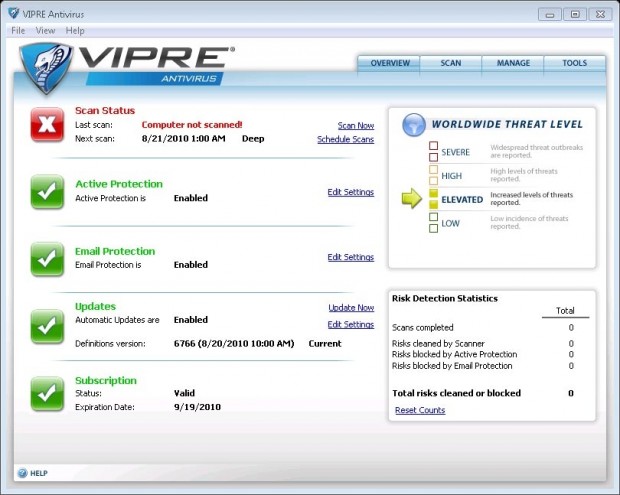Click the 'Risks cleaned by Scanner' row

pyautogui.click(x=483, y=344)
